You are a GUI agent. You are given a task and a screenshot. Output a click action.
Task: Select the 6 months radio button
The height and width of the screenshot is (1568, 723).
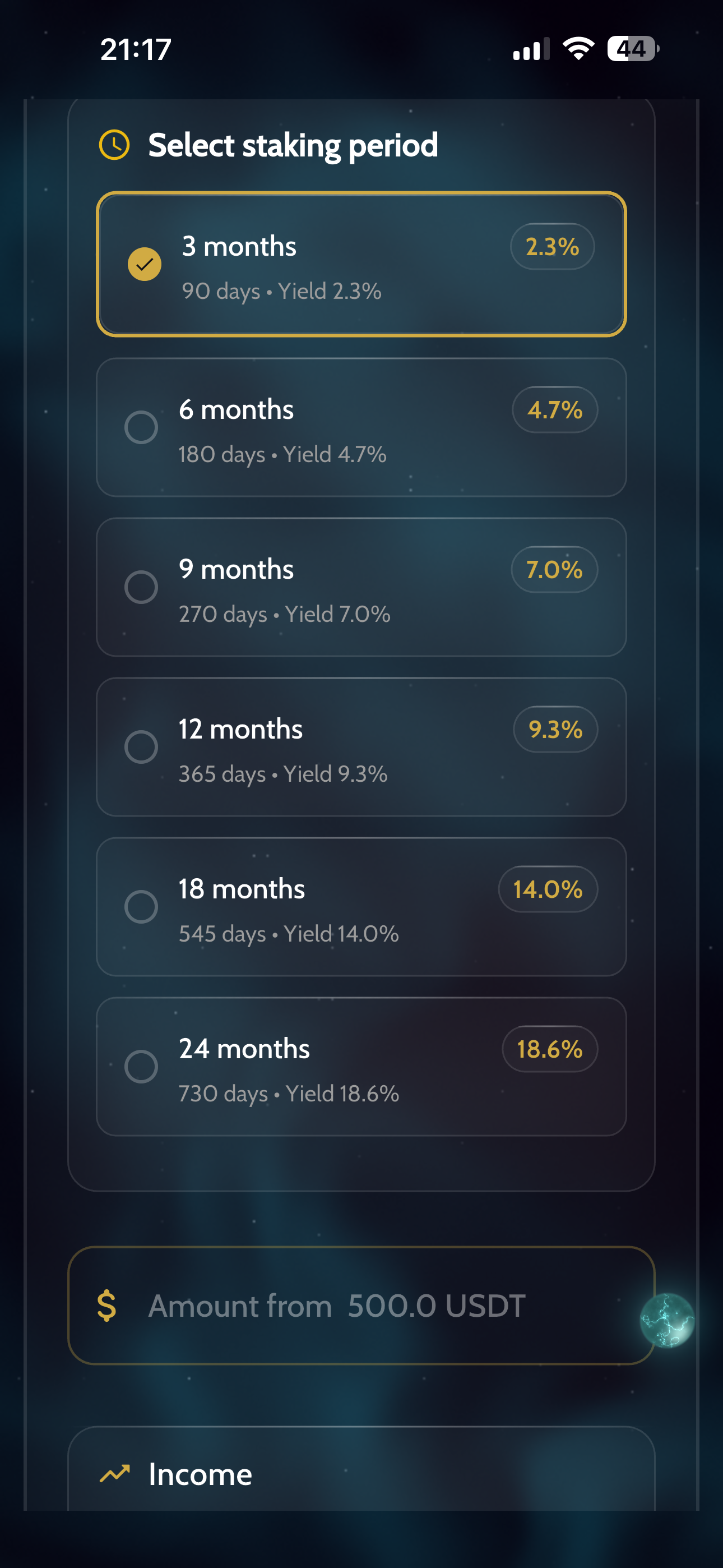click(x=141, y=427)
